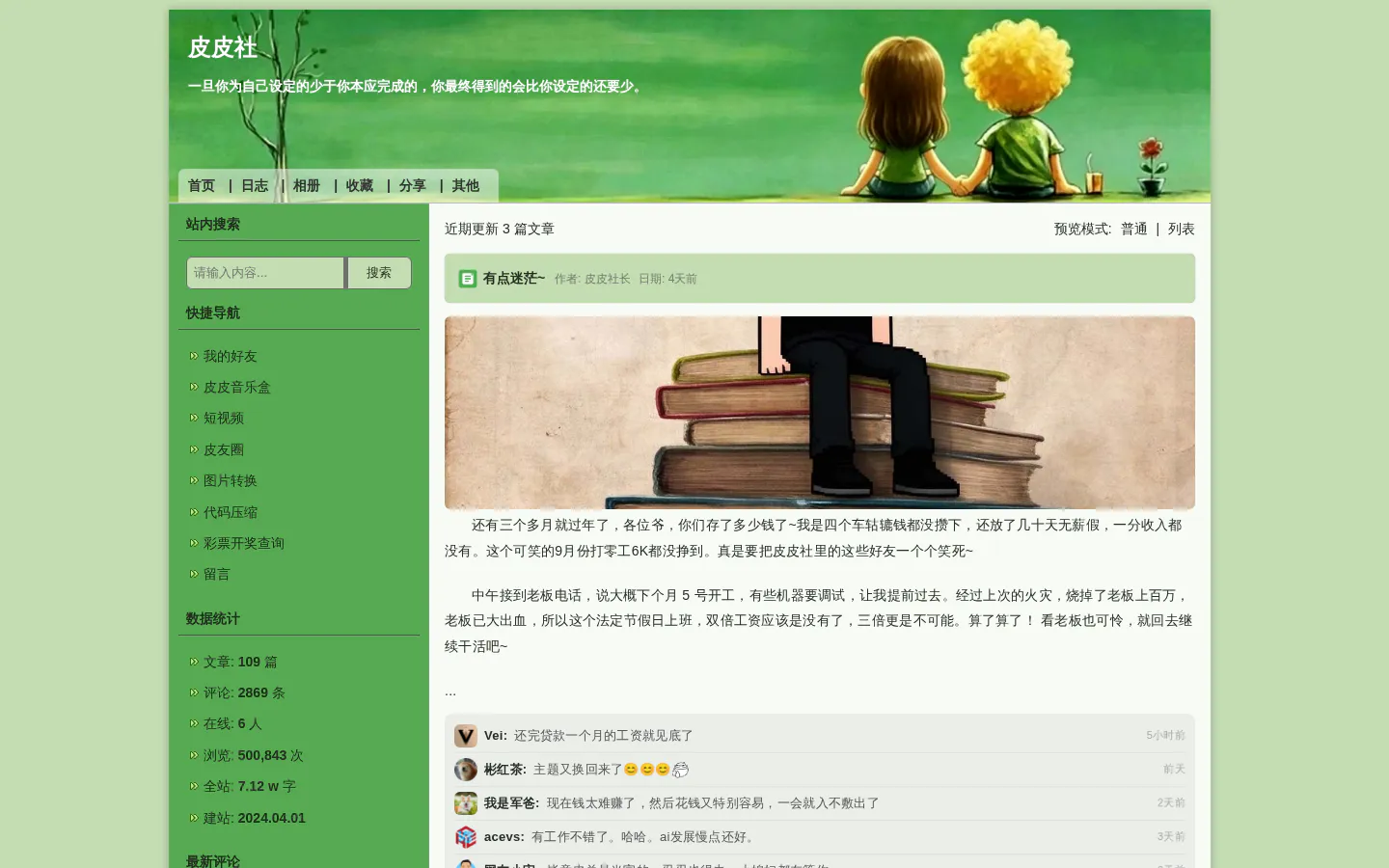Open the 日志 menu item

(x=255, y=186)
